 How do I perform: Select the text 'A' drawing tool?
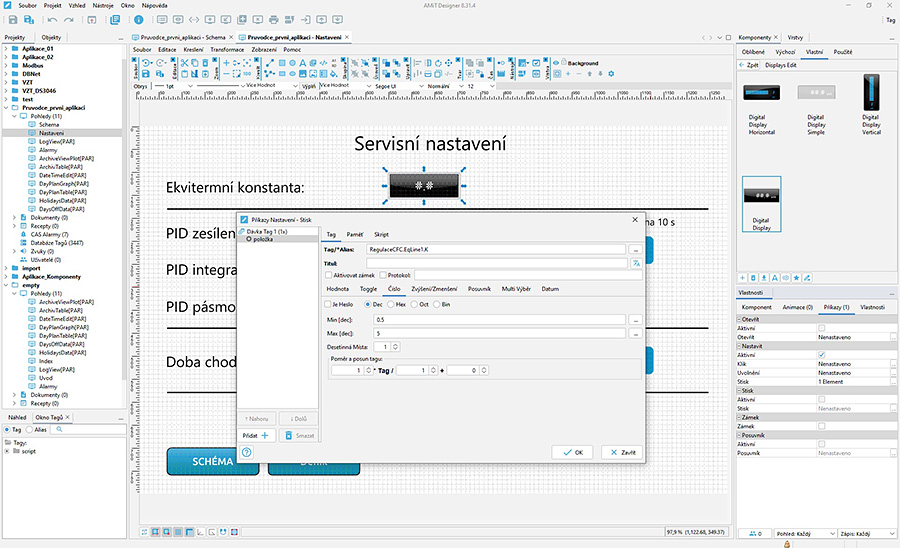click(302, 63)
